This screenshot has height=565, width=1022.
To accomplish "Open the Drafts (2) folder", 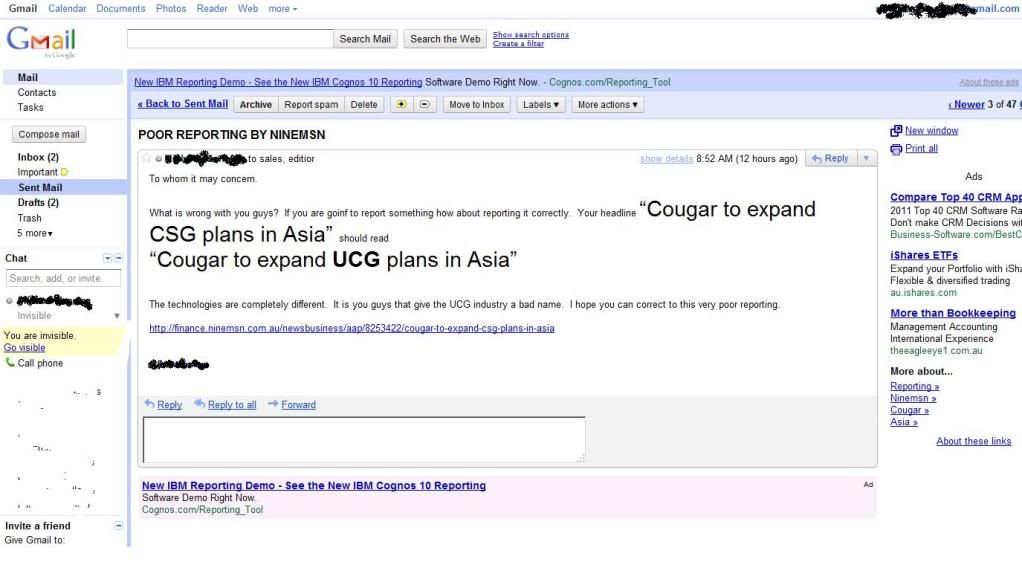I will 38,203.
